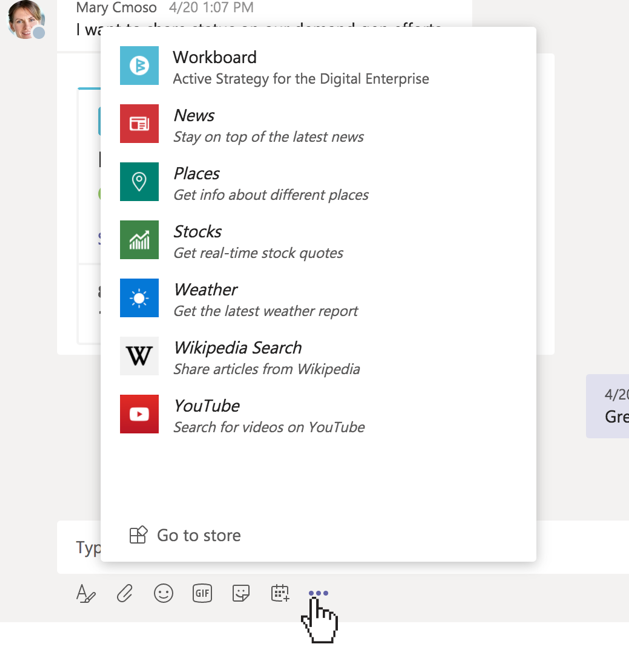
Task: Choose the Stocks menu entry text
Action: [197, 232]
